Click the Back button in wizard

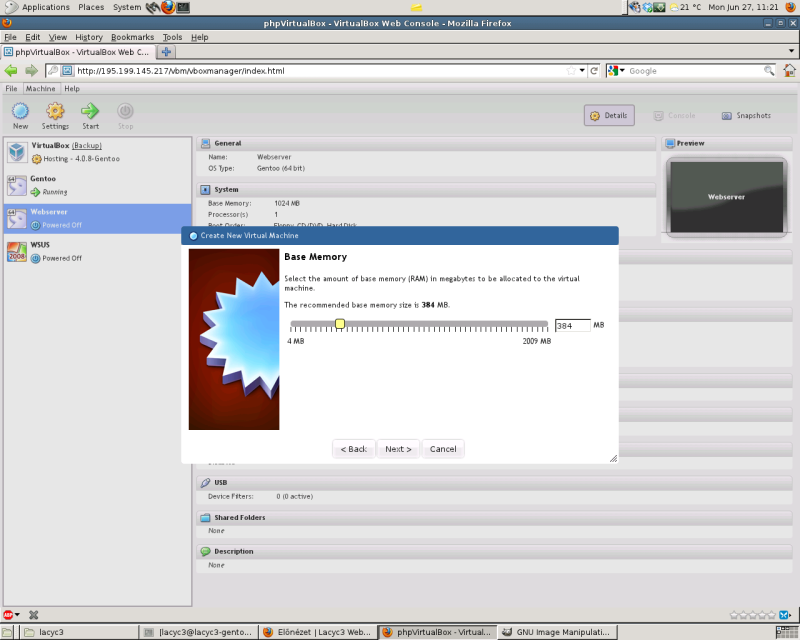(354, 449)
